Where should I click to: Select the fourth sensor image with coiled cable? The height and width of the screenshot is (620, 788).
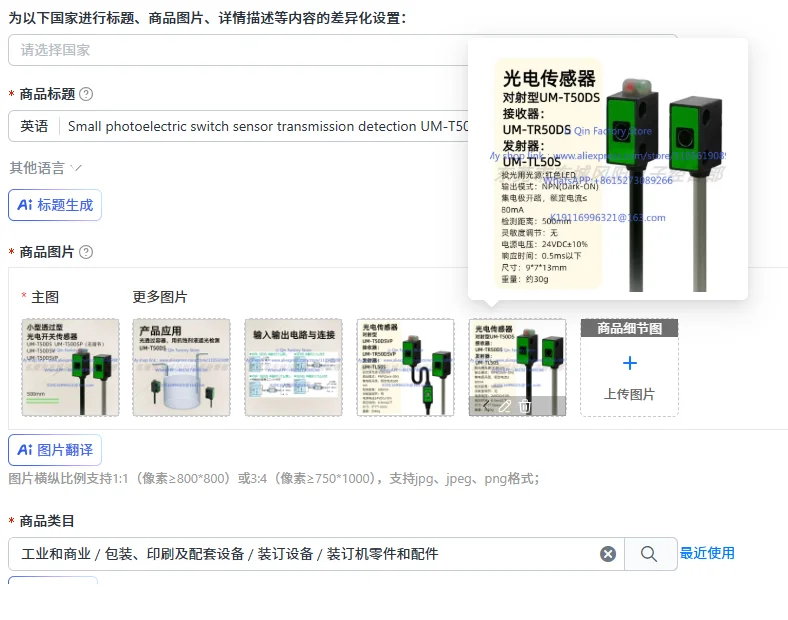406,367
